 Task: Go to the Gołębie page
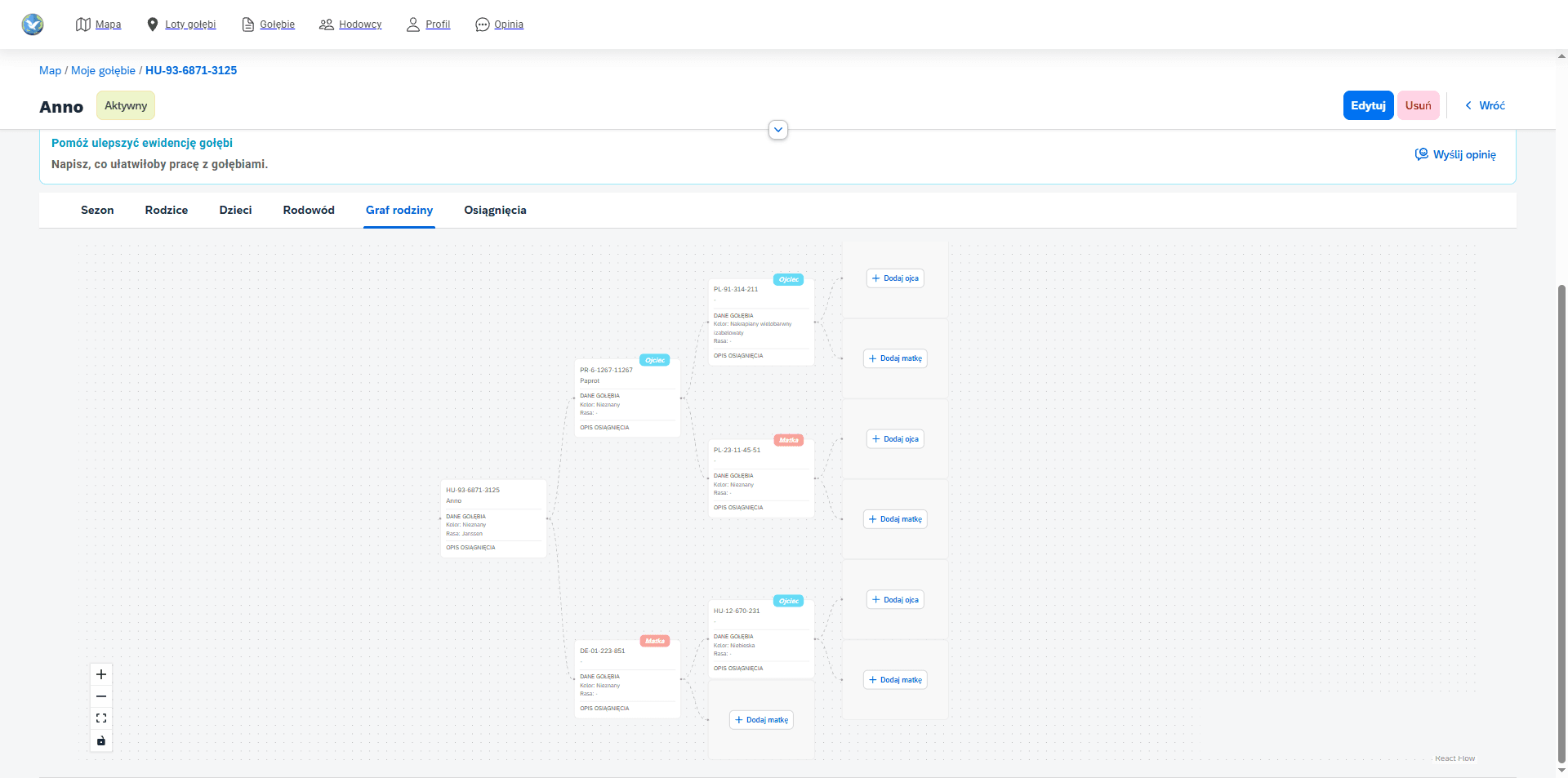268,24
